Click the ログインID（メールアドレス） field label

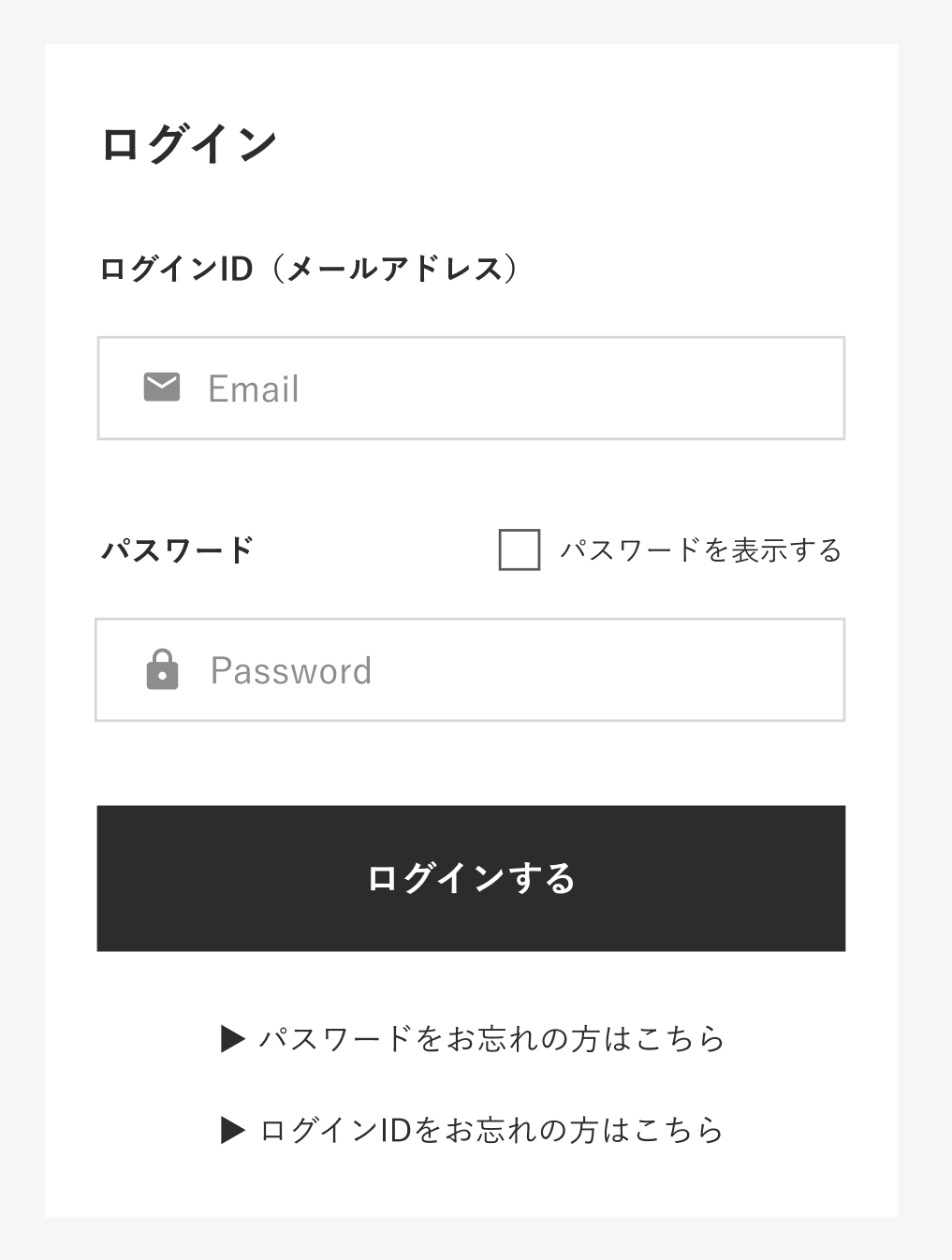click(x=309, y=269)
